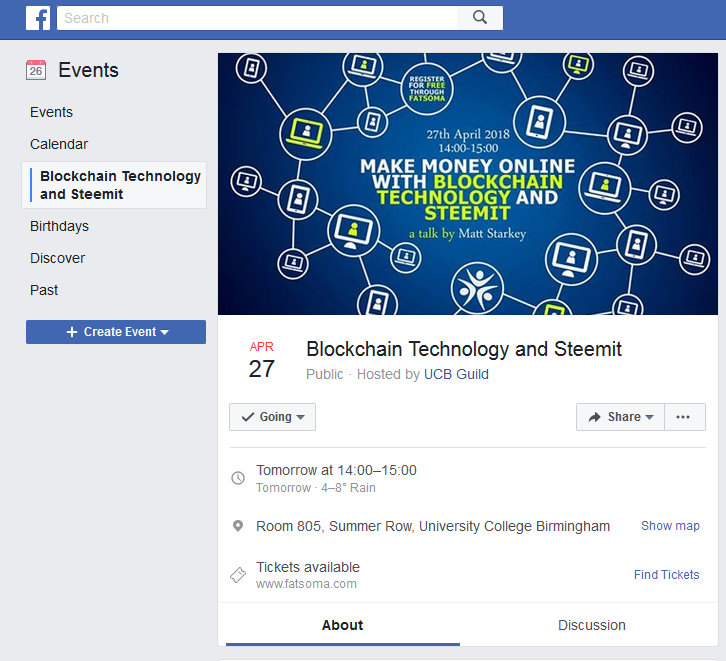Click www.fatsoma.com ticket link
726x661 pixels.
pyautogui.click(x=307, y=584)
